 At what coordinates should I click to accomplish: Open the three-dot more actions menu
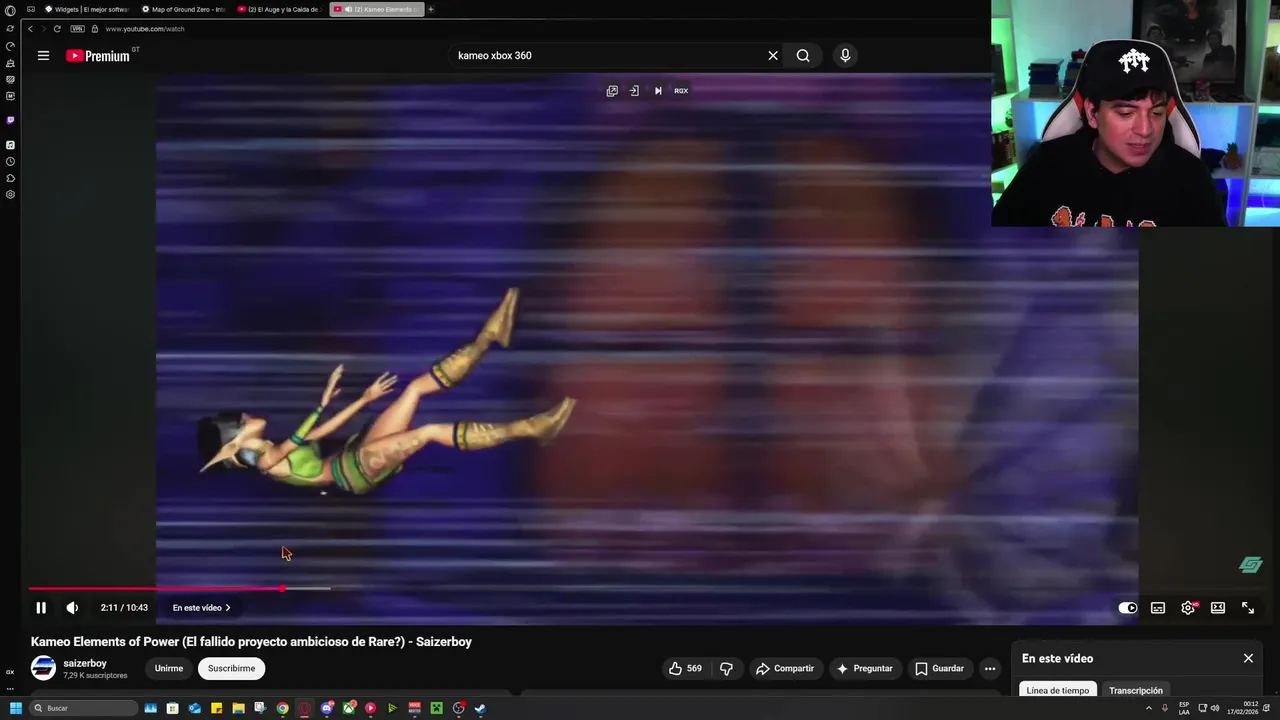coord(990,668)
